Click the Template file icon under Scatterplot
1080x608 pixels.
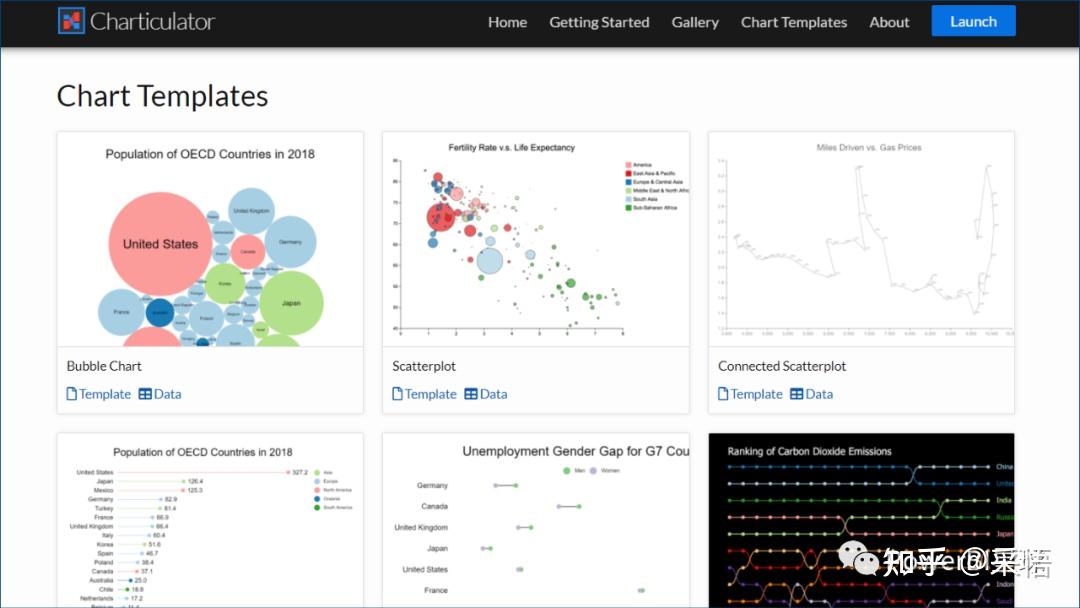tap(399, 394)
